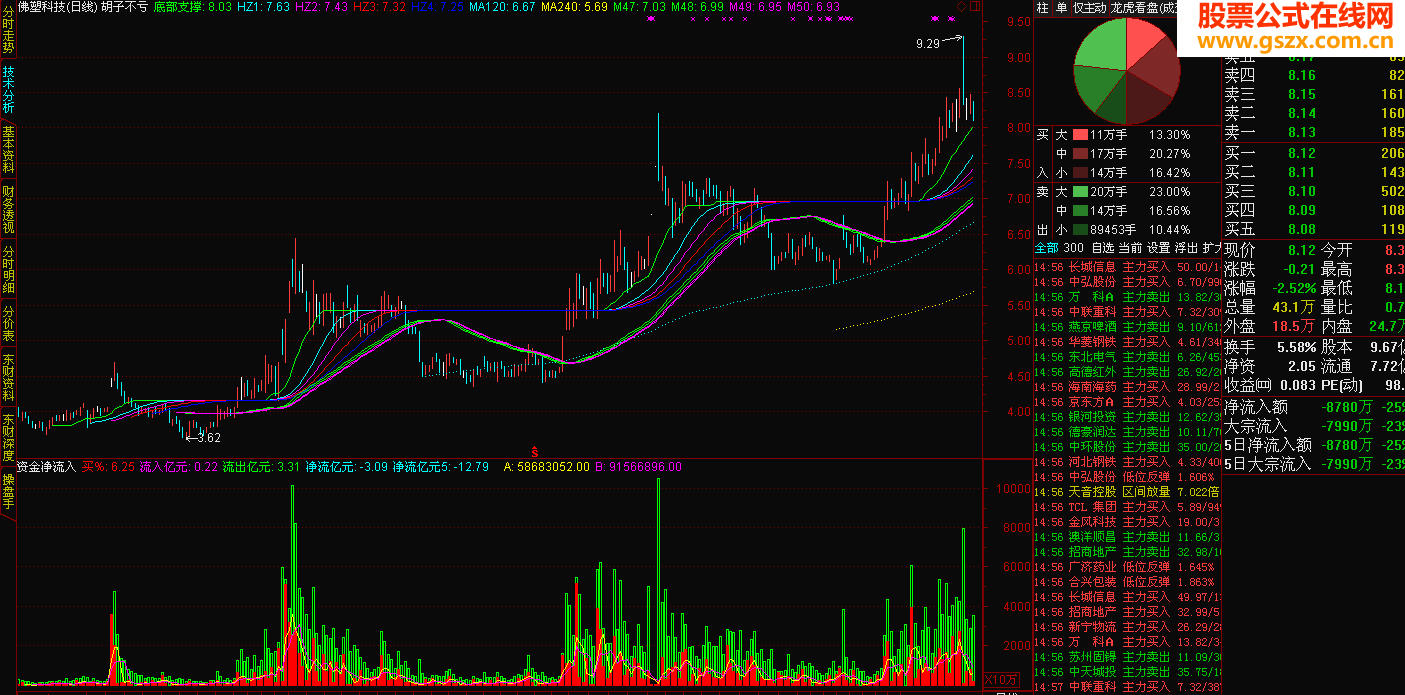Select the 换盘手 side tab
Viewport: 1405px width, 695px height.
(x=8, y=492)
